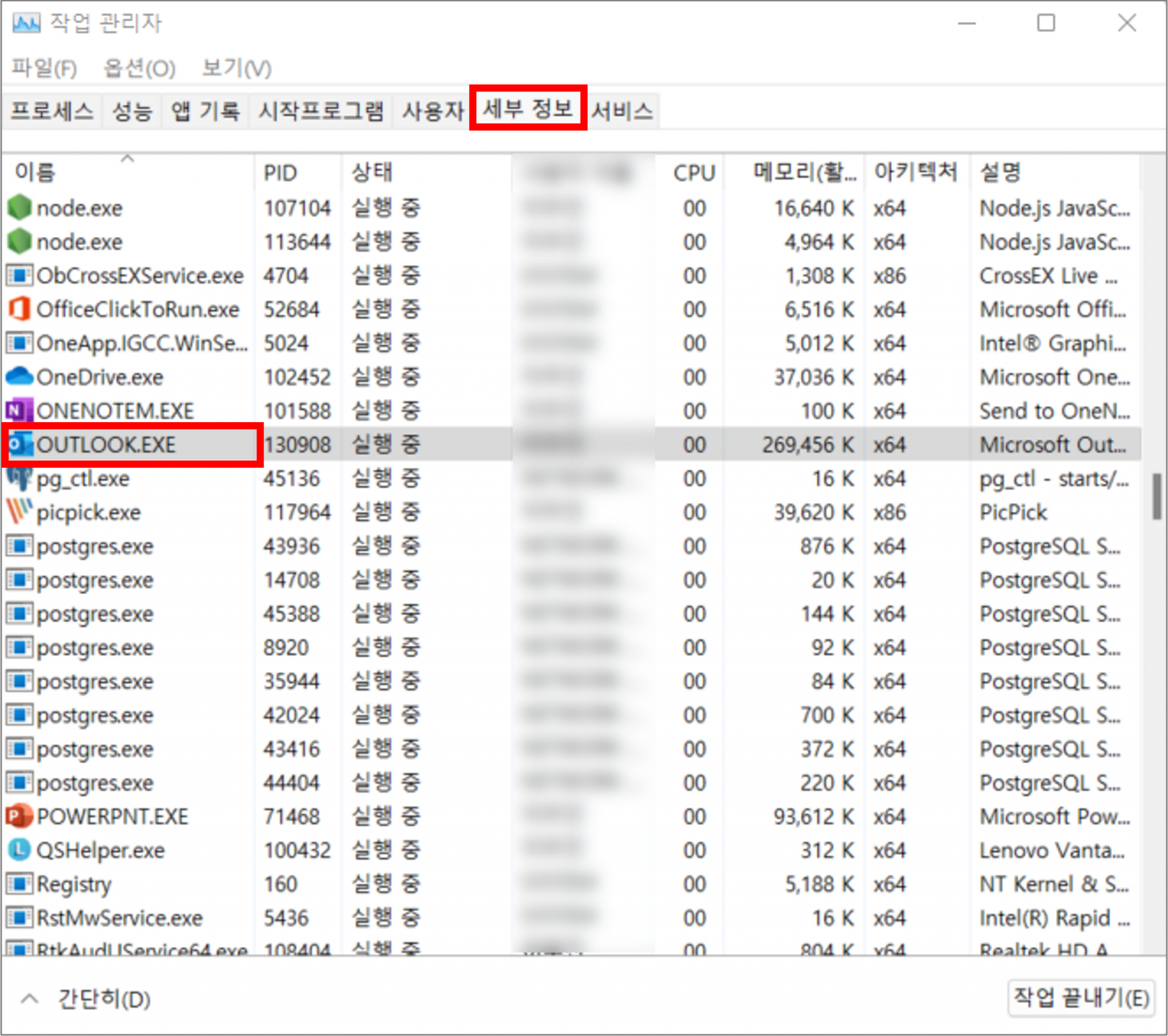Select the OfficeClickToRun.exe Office icon
The width and height of the screenshot is (1168, 1036).
19,310
